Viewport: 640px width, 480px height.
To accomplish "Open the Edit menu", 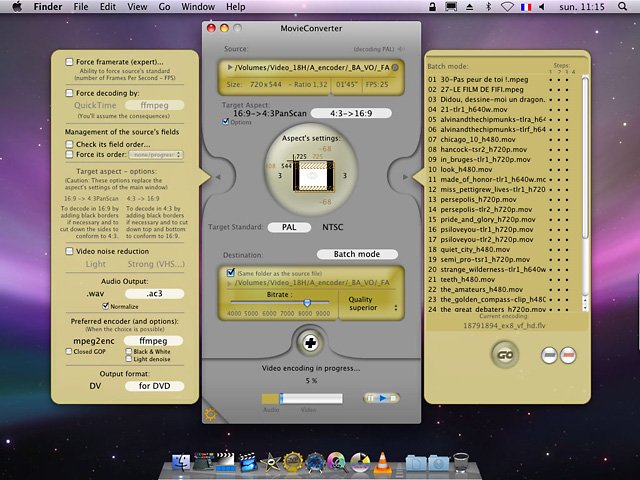I will tap(108, 7).
